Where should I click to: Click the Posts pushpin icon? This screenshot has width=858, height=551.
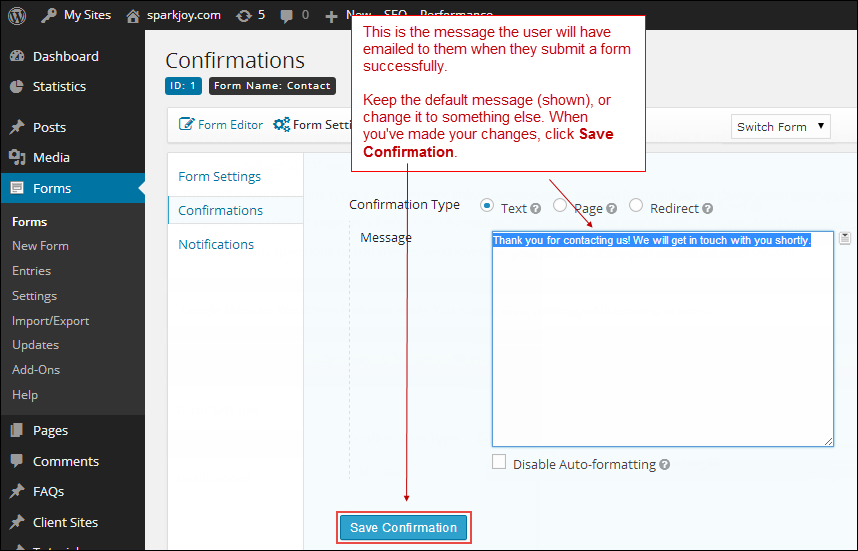click(17, 127)
